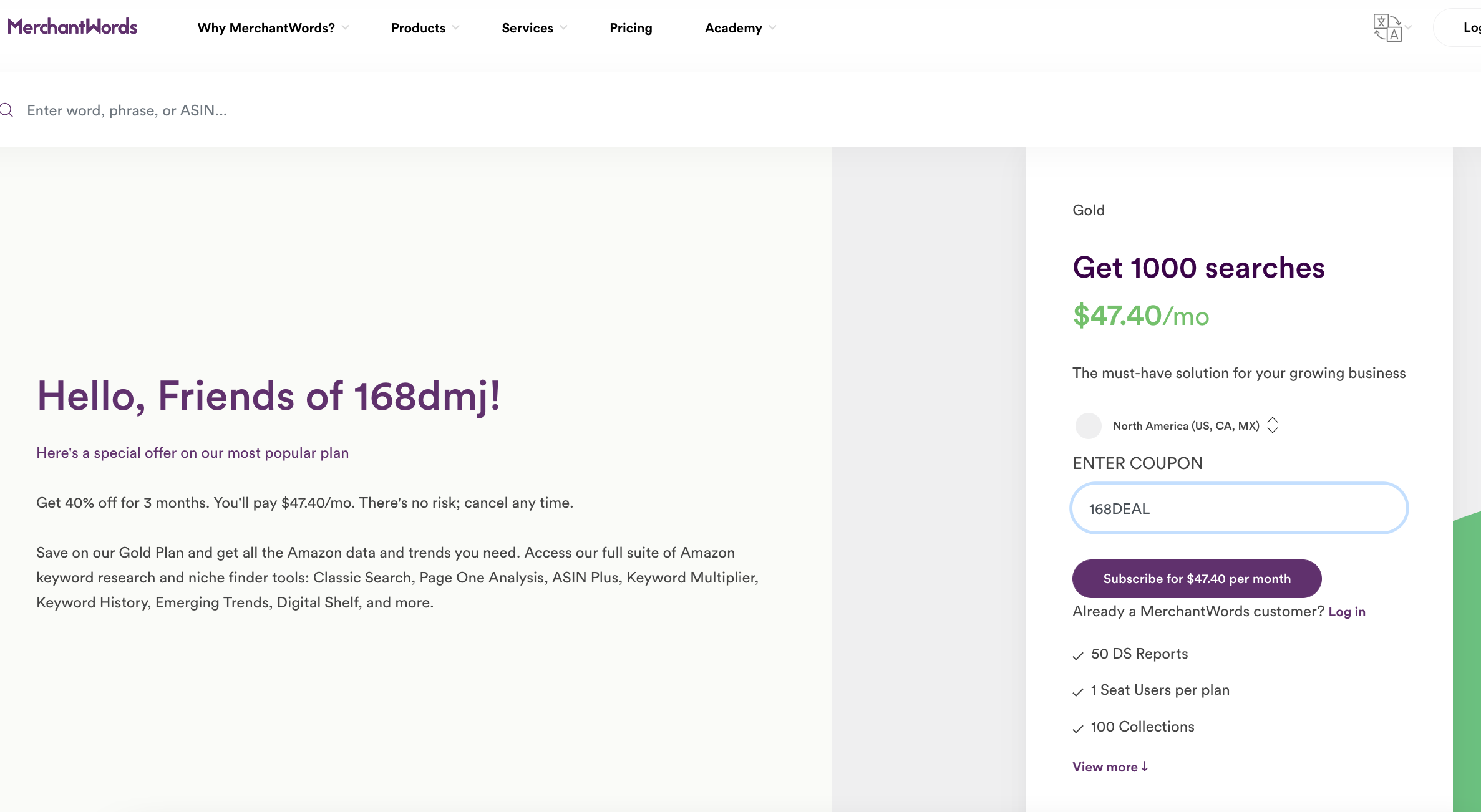This screenshot has width=1481, height=812.
Task: Click the special offer subtitle link
Action: point(192,453)
